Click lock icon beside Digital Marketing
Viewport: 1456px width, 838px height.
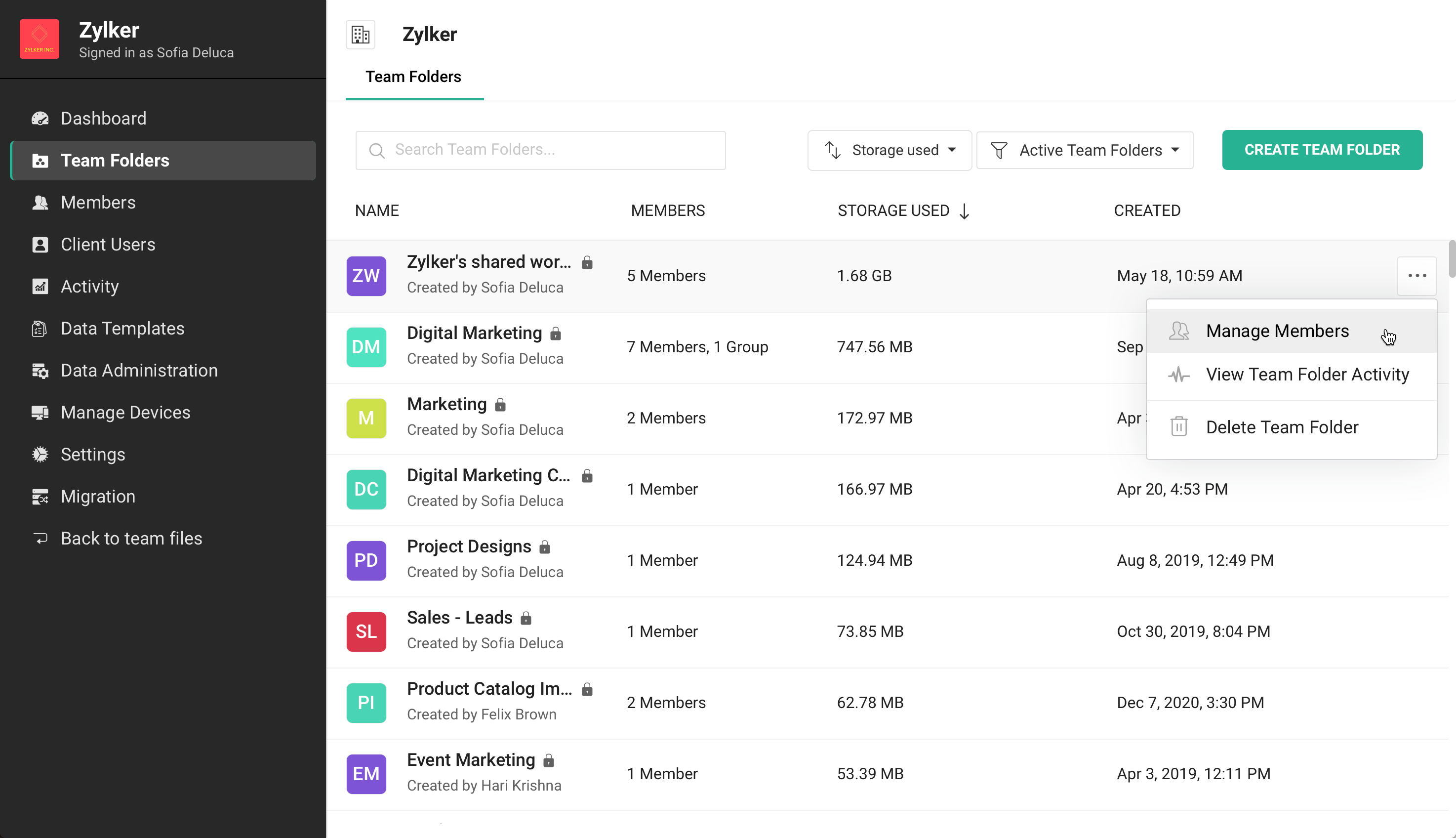(x=555, y=334)
